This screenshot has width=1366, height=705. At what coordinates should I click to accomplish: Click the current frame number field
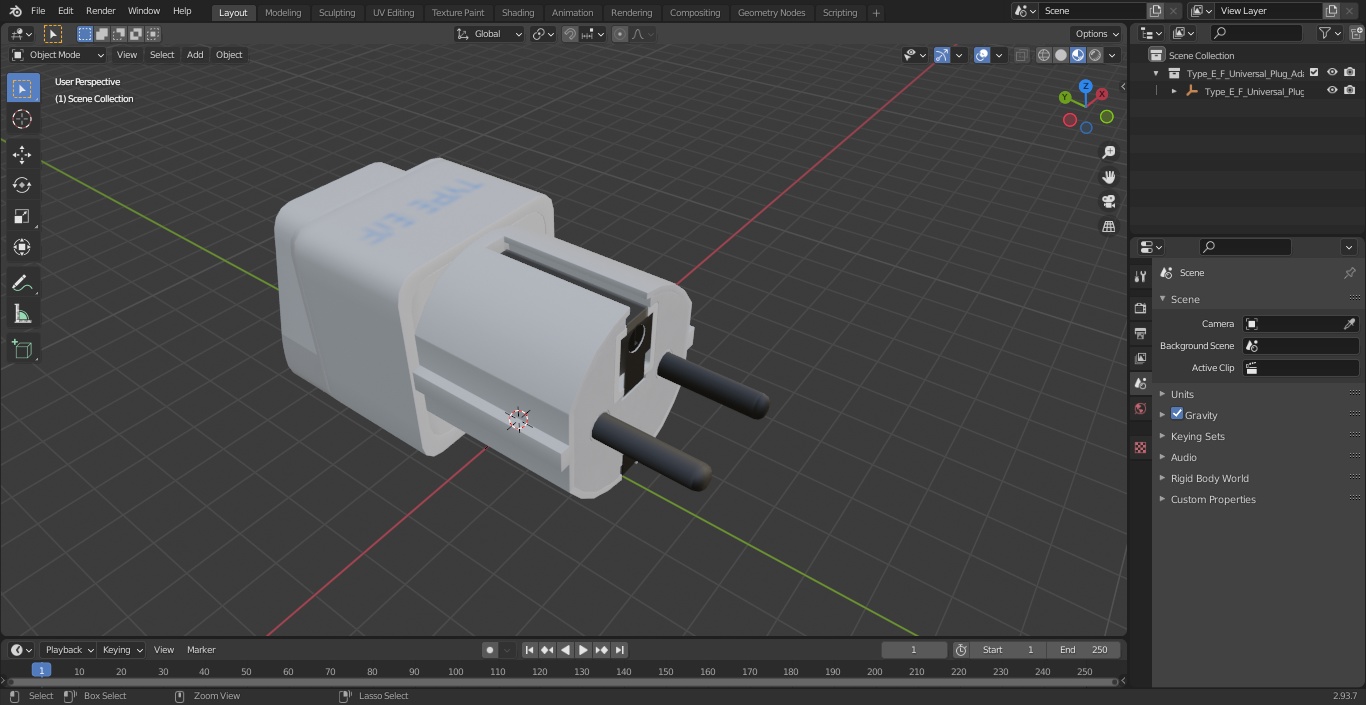point(914,650)
